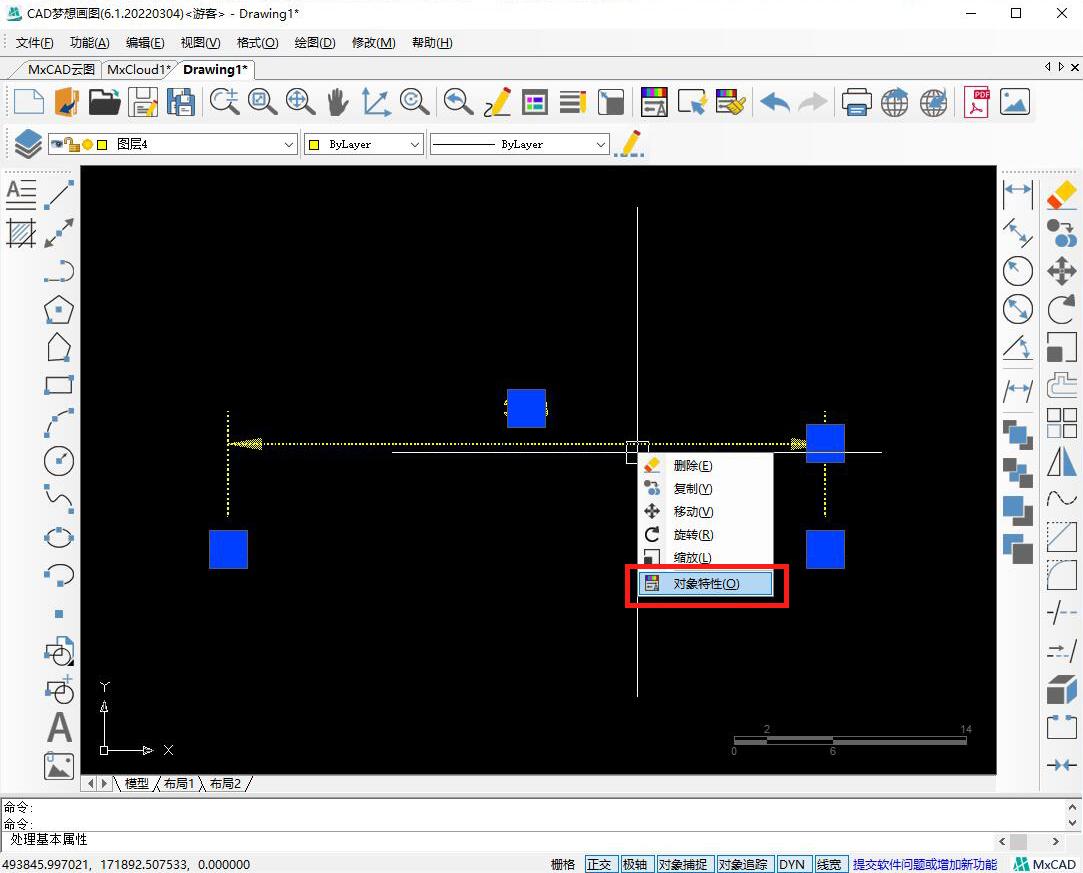Open the 绘图(D) menu

[315, 42]
